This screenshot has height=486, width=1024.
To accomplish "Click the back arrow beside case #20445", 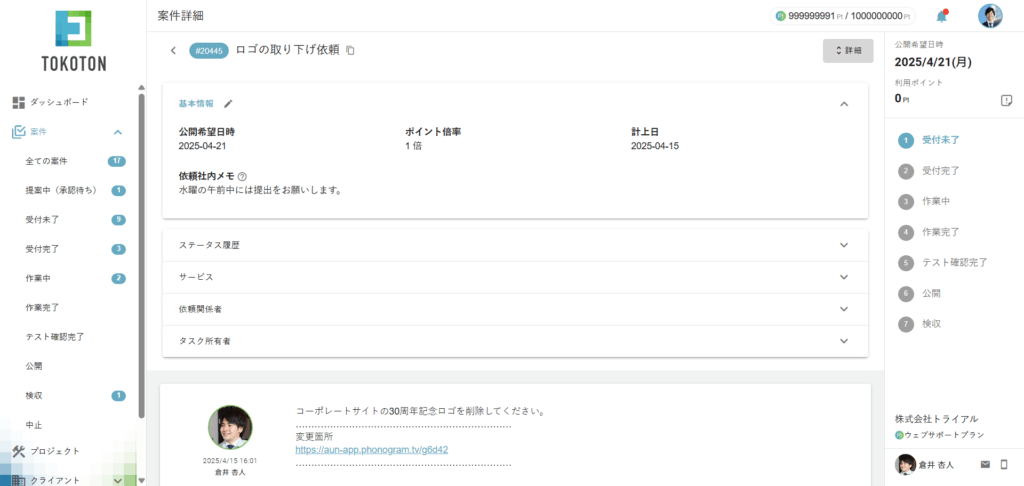I will [173, 50].
